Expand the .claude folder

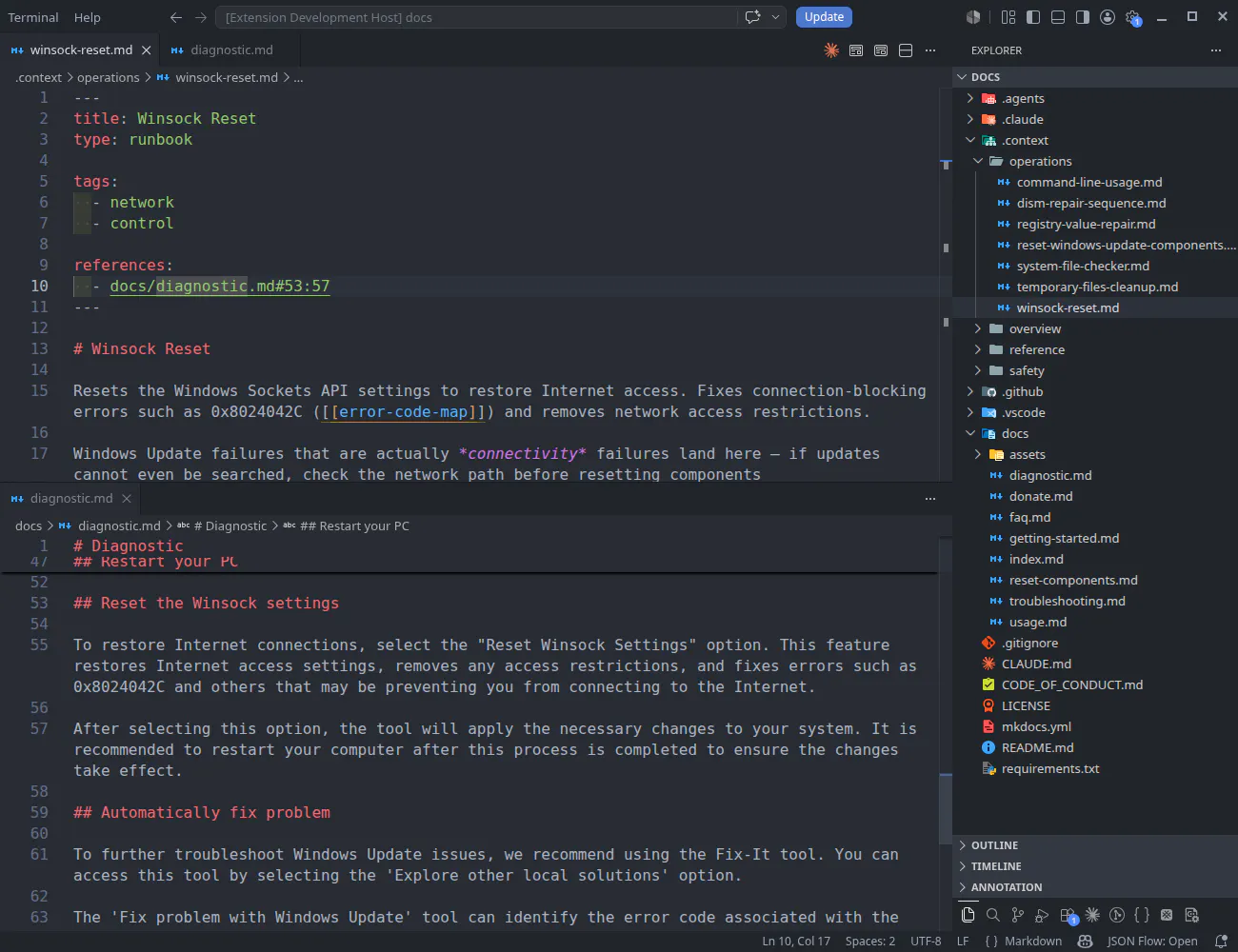[970, 119]
